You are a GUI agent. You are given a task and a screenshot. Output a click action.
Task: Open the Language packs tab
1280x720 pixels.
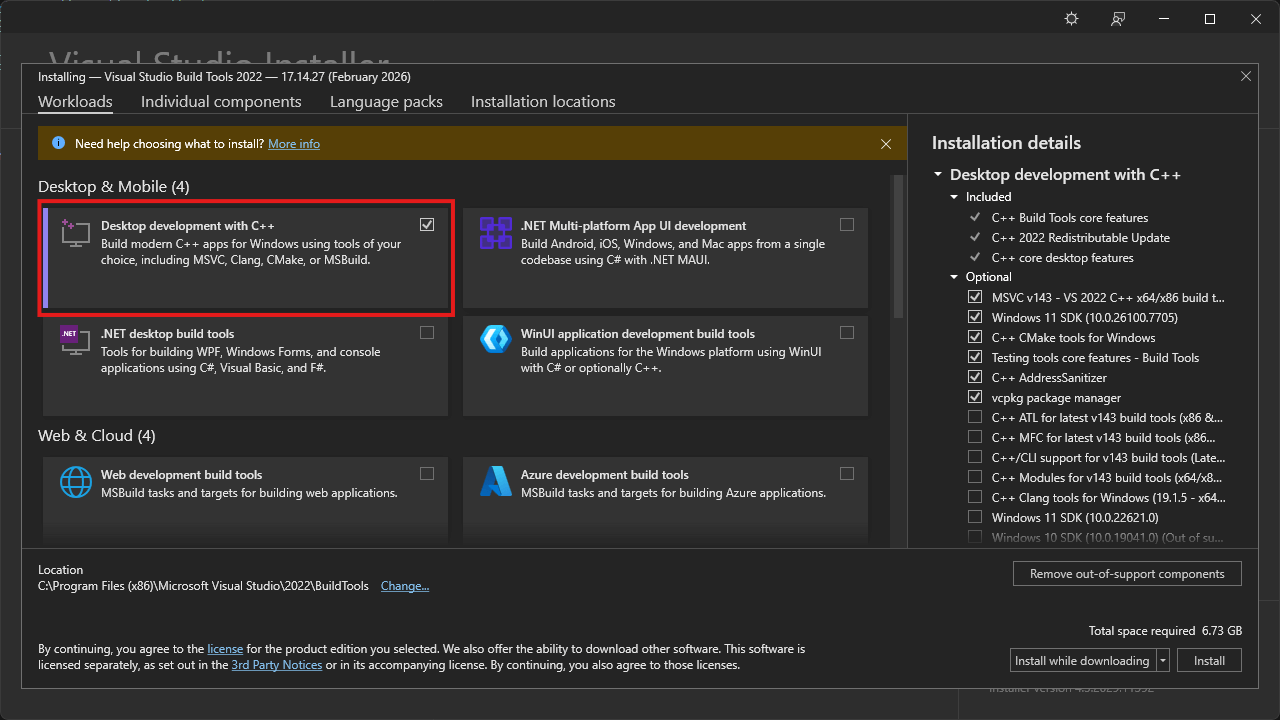[386, 102]
